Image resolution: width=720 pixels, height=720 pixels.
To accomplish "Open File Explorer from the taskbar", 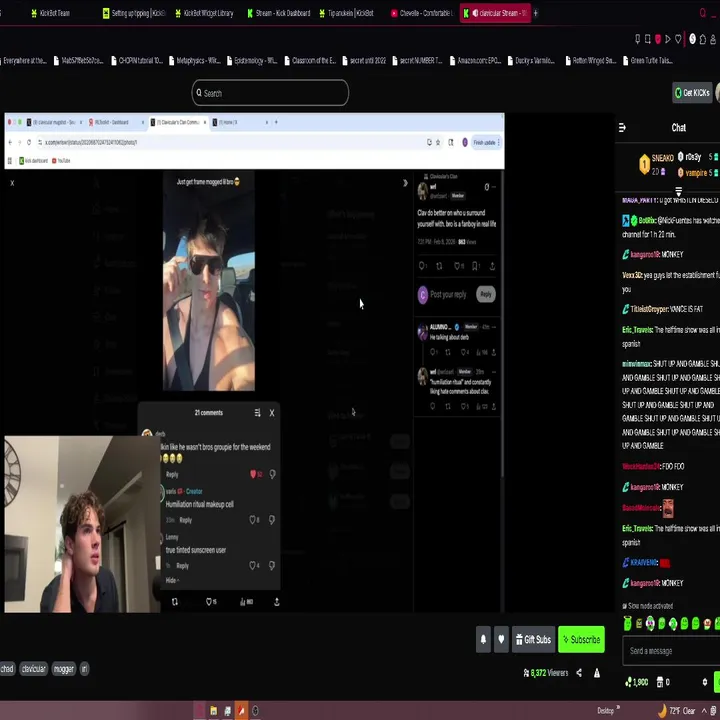I will [x=214, y=711].
